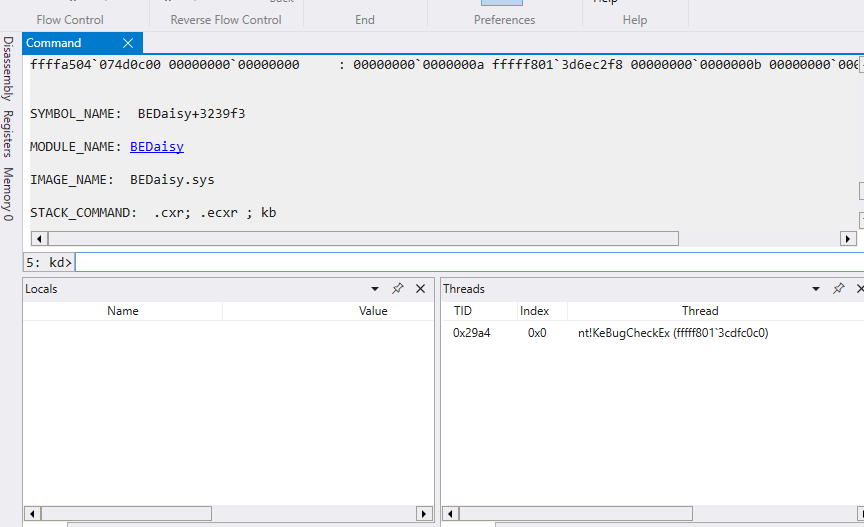Open the Registers side tab
The height and width of the screenshot is (527, 864).
[x=8, y=134]
